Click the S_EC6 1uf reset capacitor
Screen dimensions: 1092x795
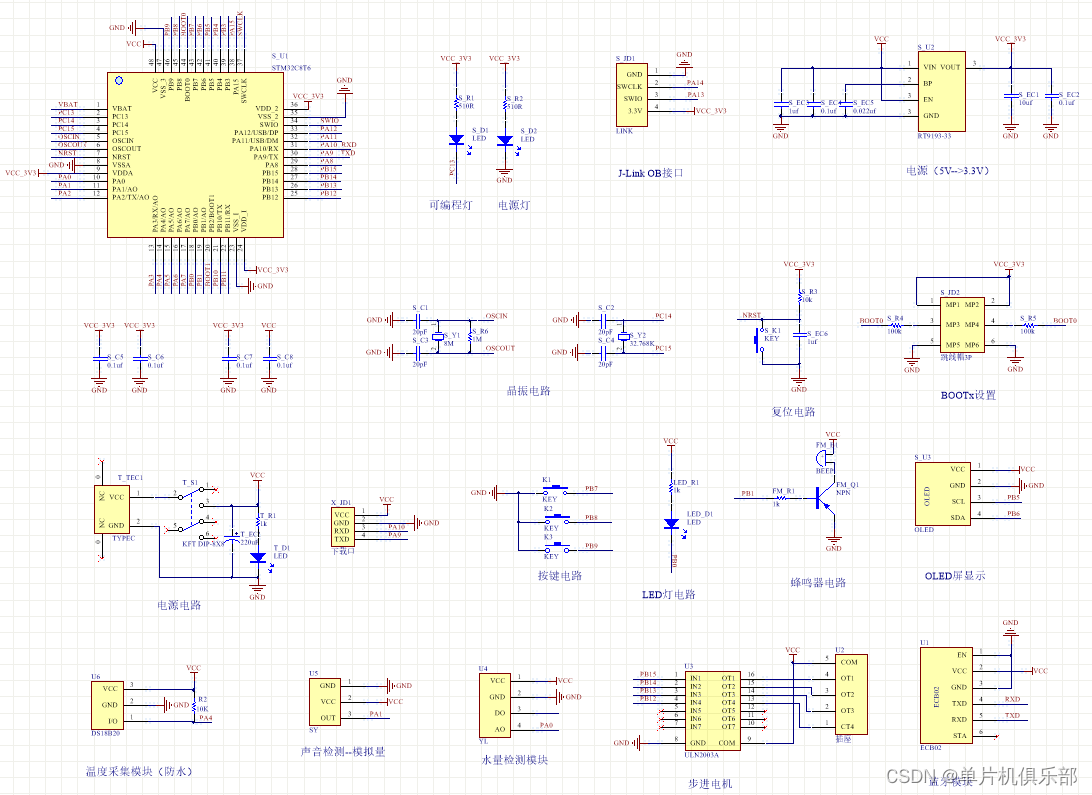800,336
